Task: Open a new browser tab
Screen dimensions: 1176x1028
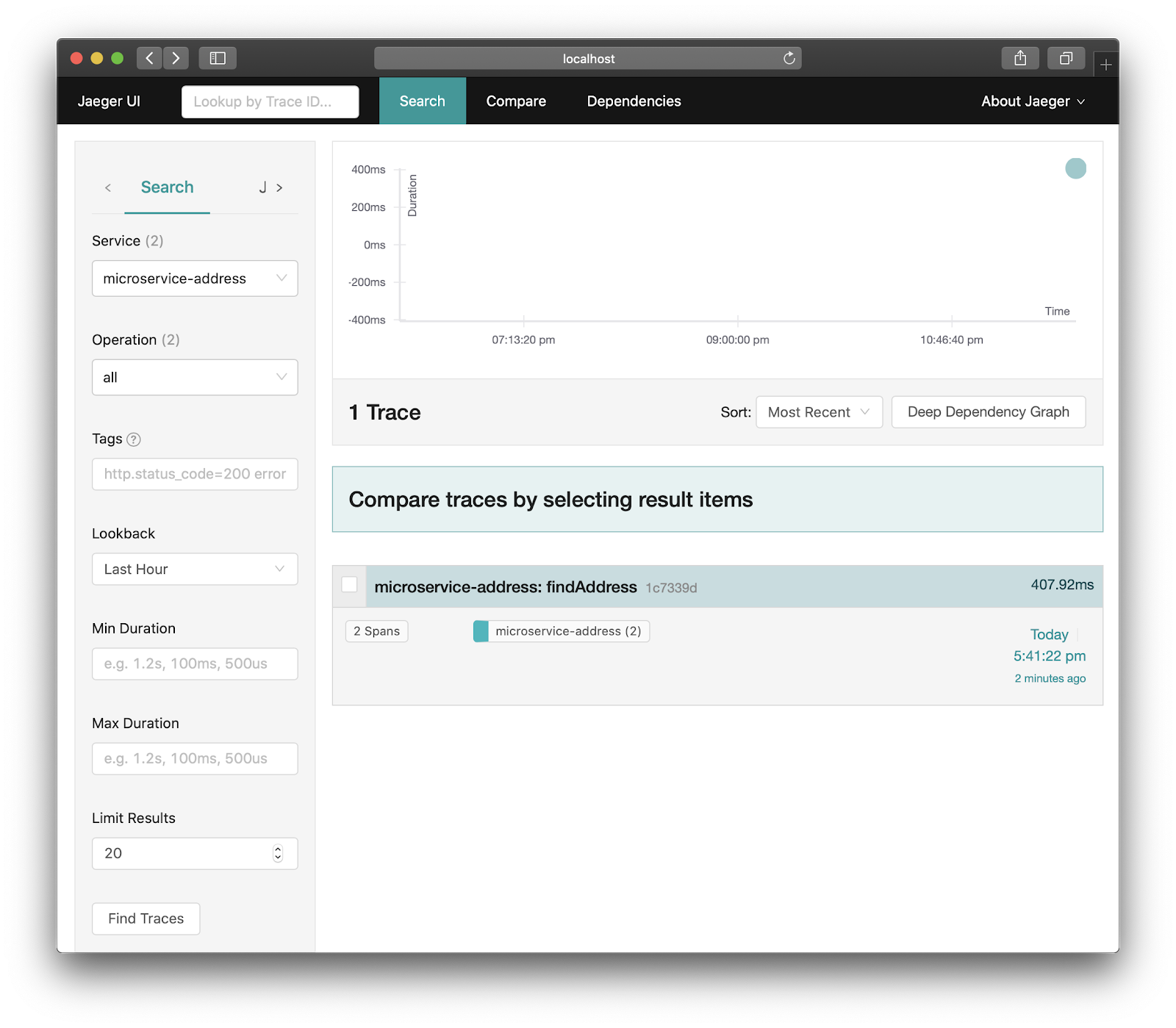Action: (x=1105, y=65)
